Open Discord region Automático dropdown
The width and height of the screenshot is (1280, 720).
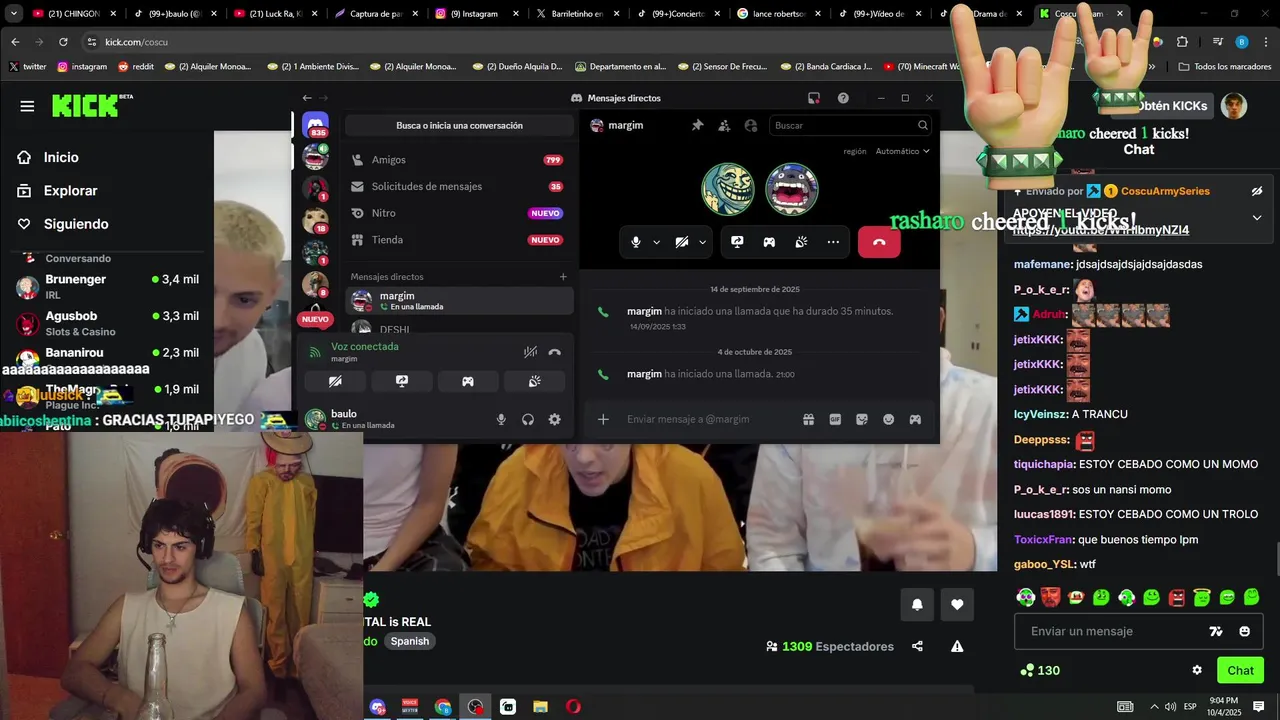click(x=902, y=151)
